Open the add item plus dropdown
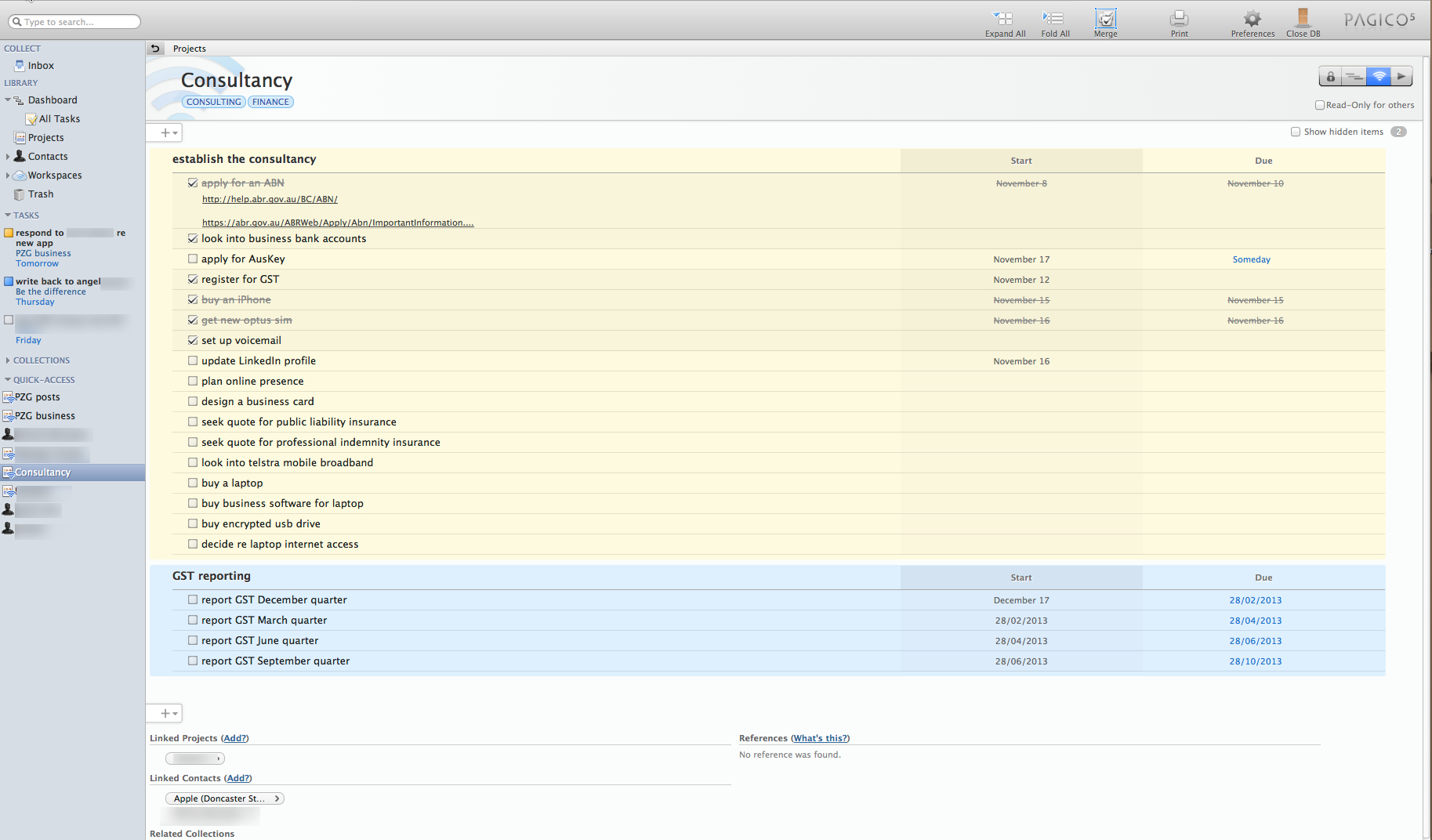 pos(169,133)
